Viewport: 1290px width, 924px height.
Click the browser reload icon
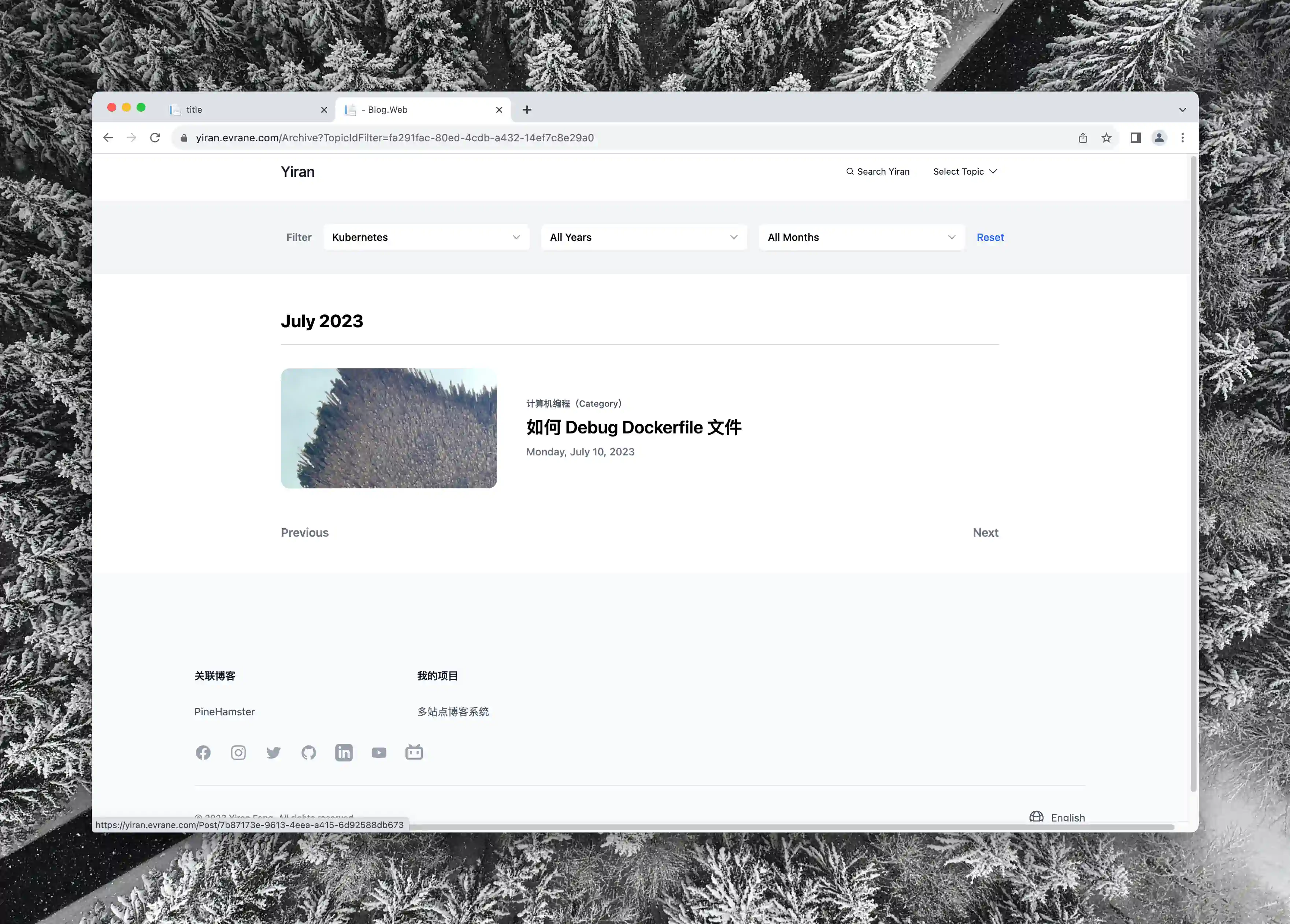[155, 138]
